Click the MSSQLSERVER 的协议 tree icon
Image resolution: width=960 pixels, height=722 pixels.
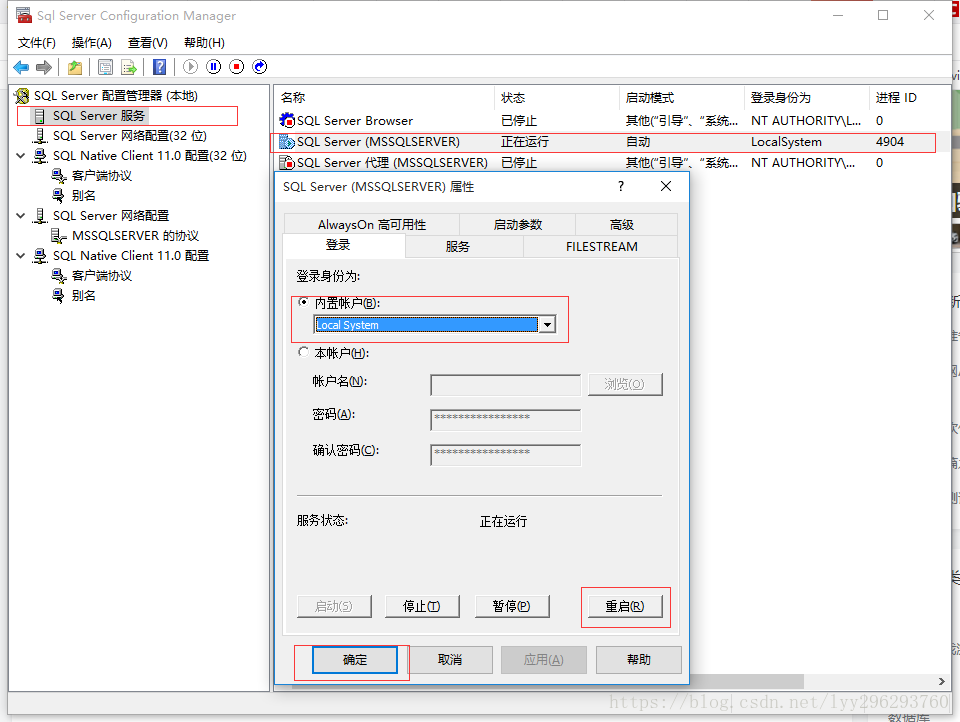point(58,236)
